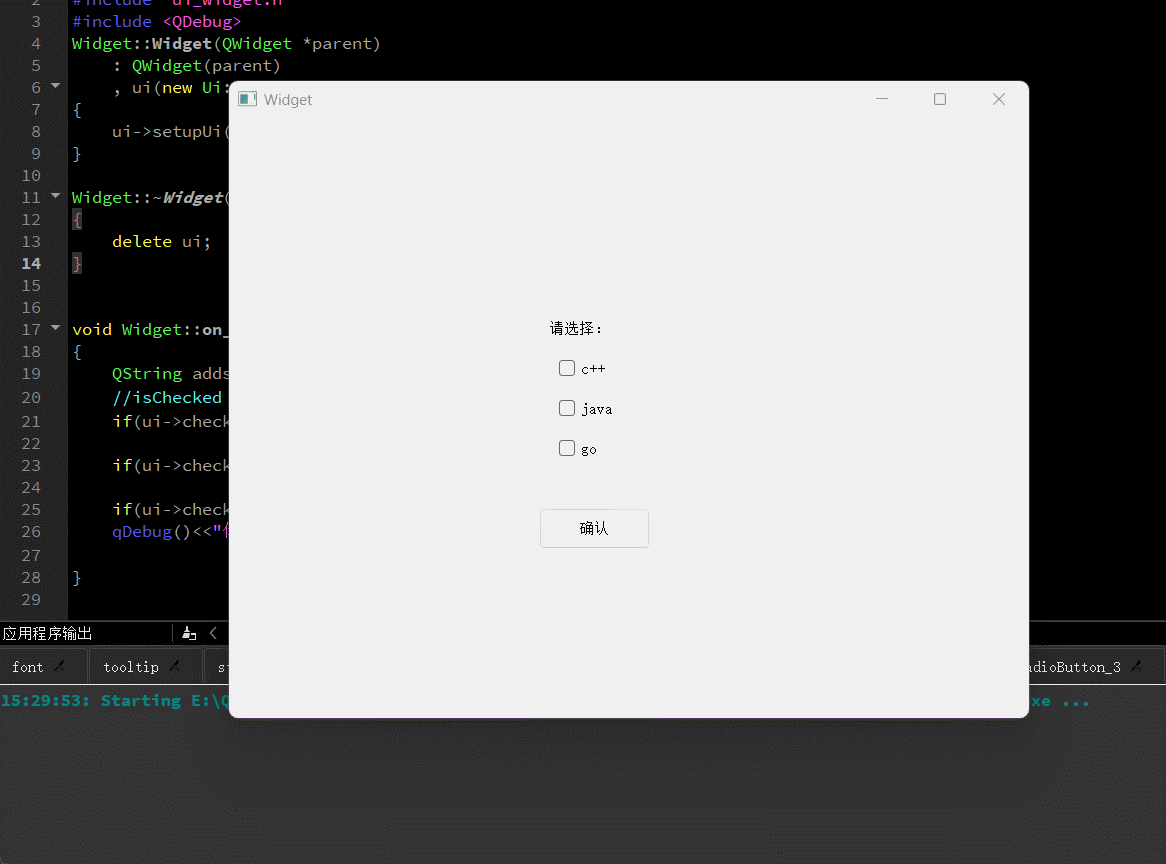Viewport: 1166px width, 864px height.
Task: Click the 确认 button
Action: click(594, 529)
